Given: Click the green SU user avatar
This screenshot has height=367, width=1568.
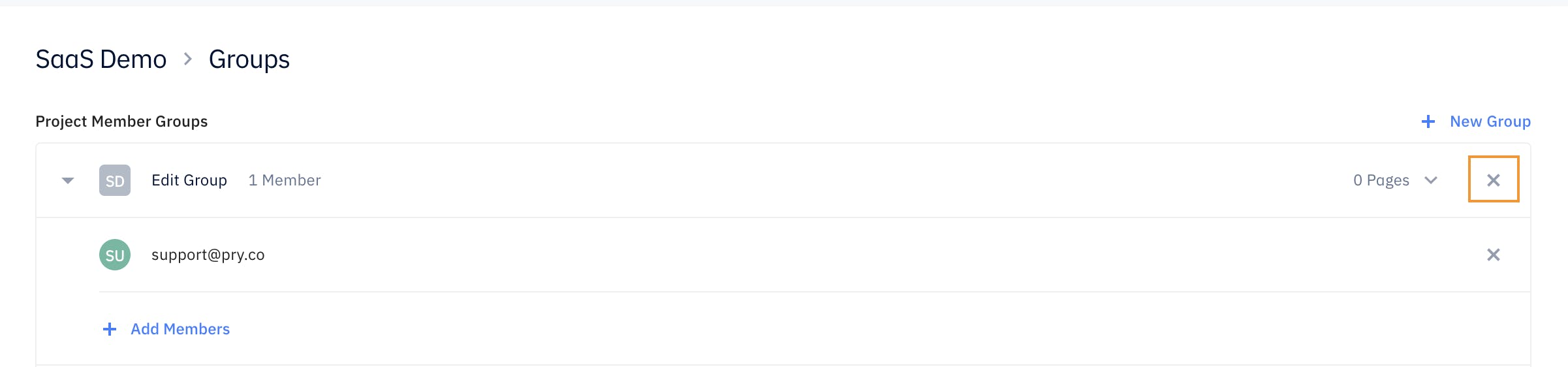Looking at the screenshot, I should pos(115,255).
